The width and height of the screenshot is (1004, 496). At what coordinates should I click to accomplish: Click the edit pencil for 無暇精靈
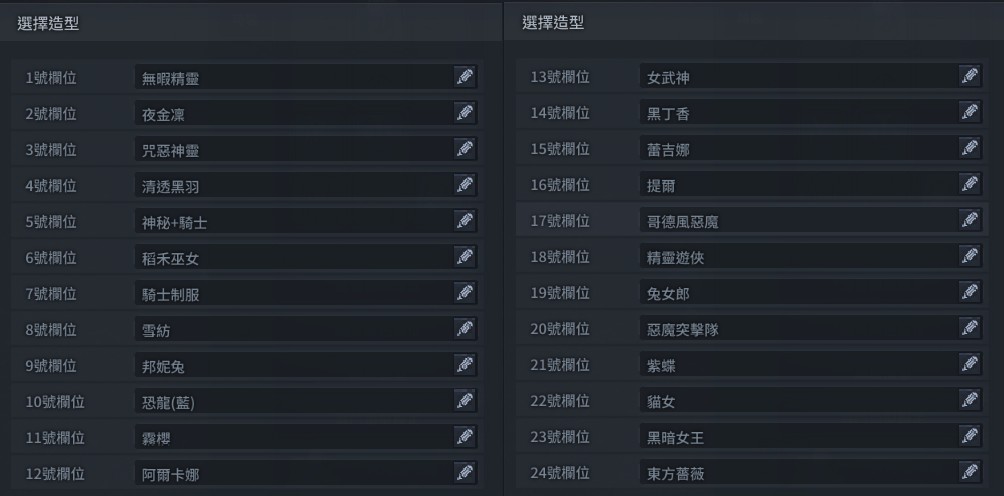click(464, 77)
